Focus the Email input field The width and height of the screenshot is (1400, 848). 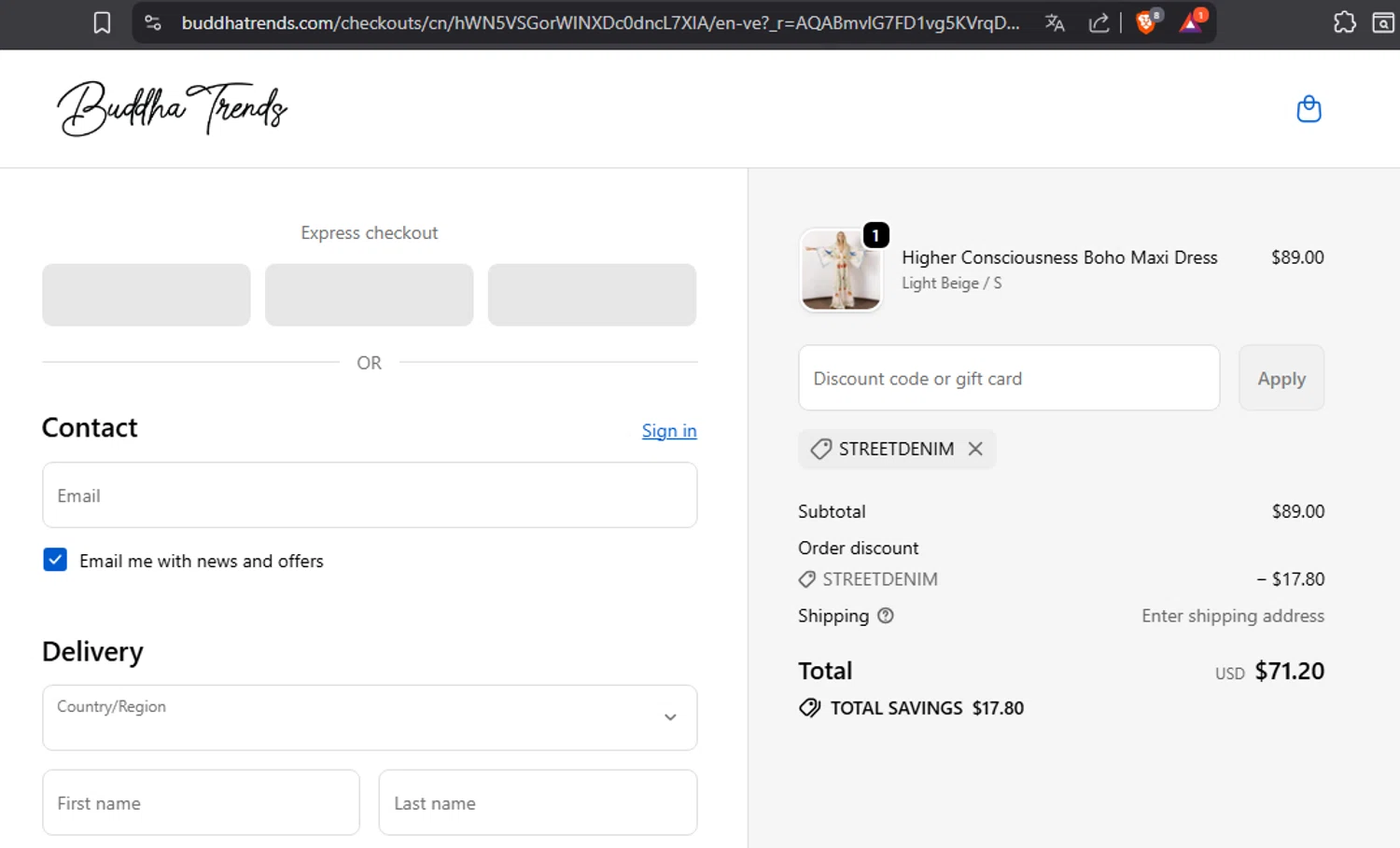point(370,495)
